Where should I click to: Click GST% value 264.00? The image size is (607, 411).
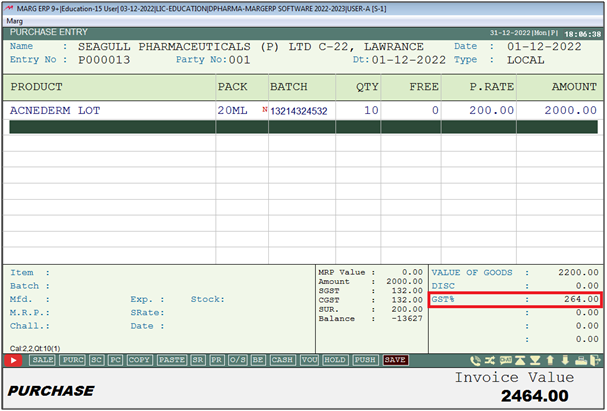581,299
